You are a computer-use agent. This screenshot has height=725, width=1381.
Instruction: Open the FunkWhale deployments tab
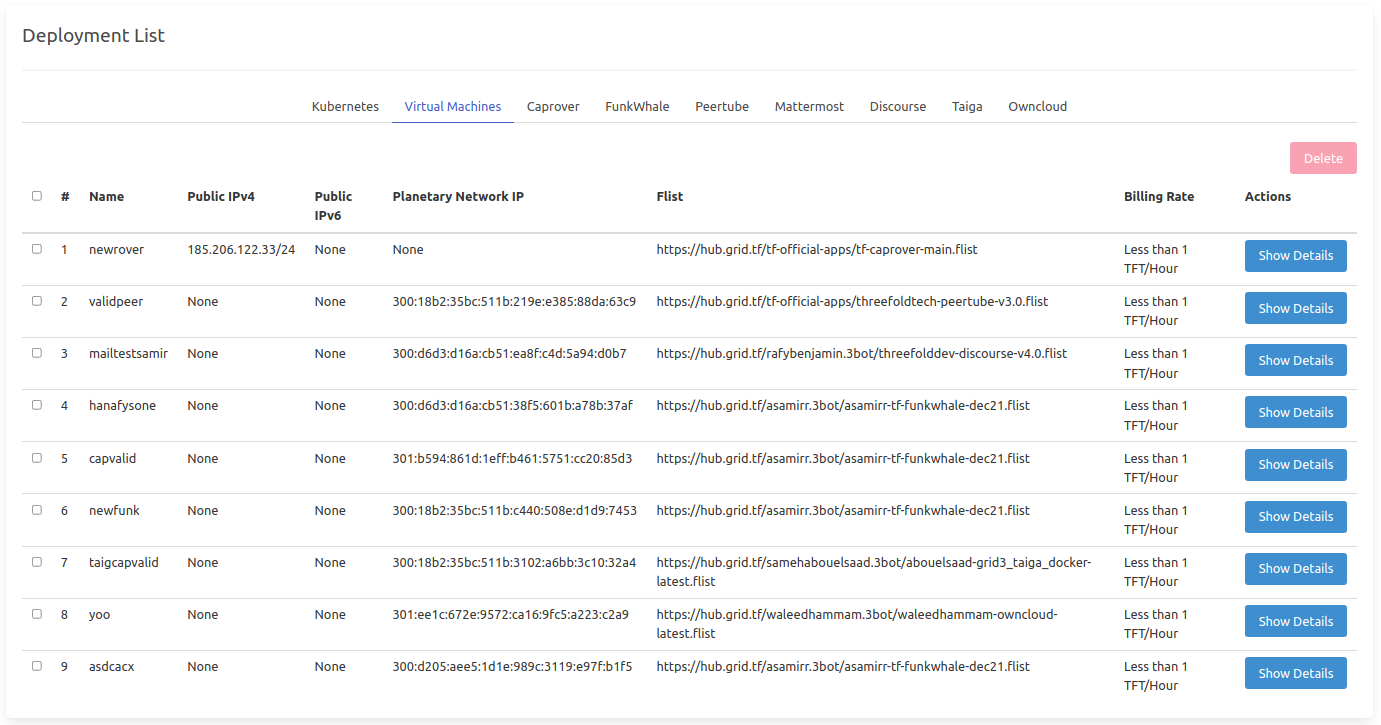(637, 106)
